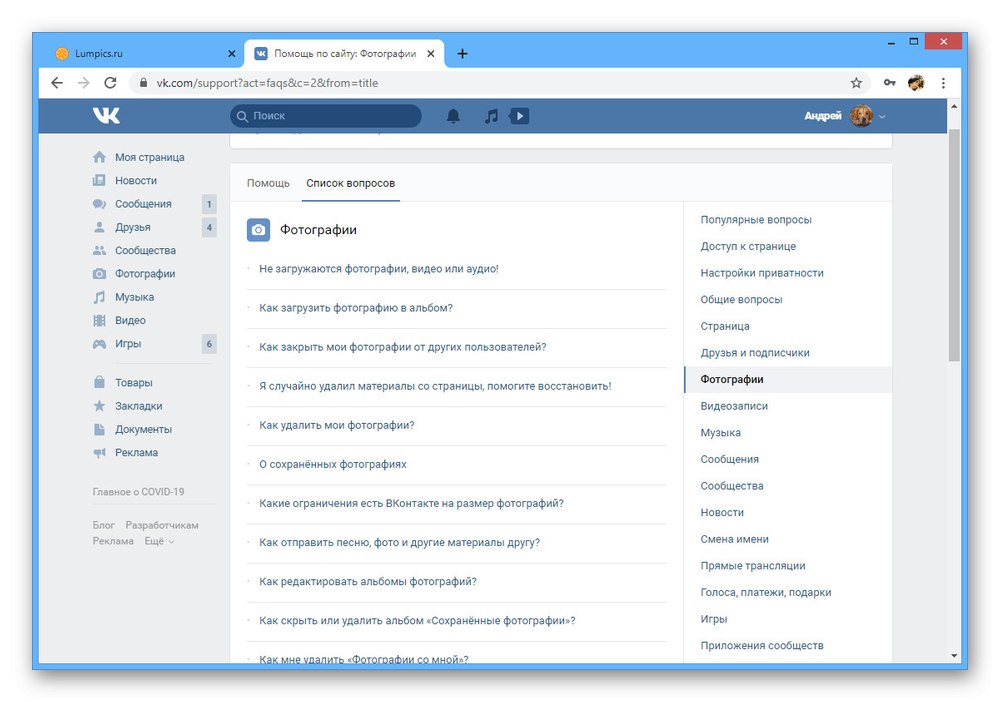Click the page vertical scrollbar thumb
The image size is (1000, 702).
(x=954, y=245)
